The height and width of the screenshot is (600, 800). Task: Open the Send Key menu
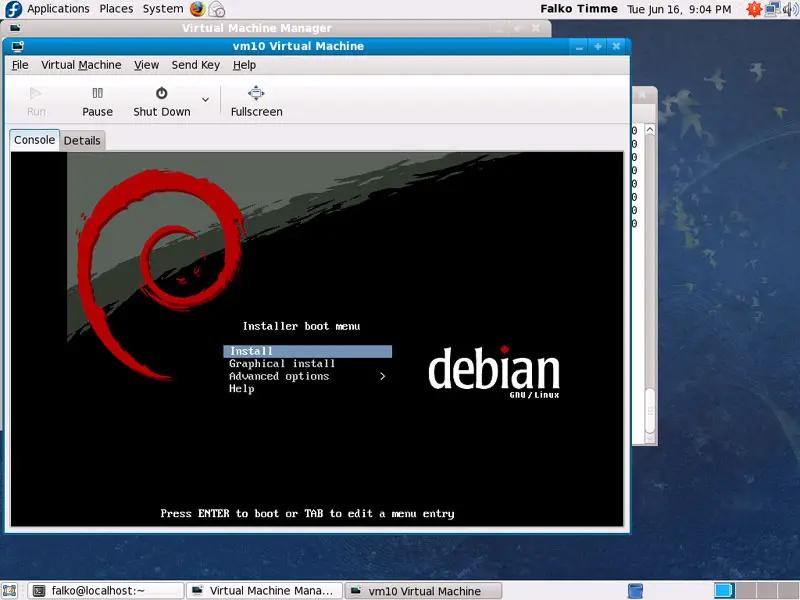(x=196, y=65)
